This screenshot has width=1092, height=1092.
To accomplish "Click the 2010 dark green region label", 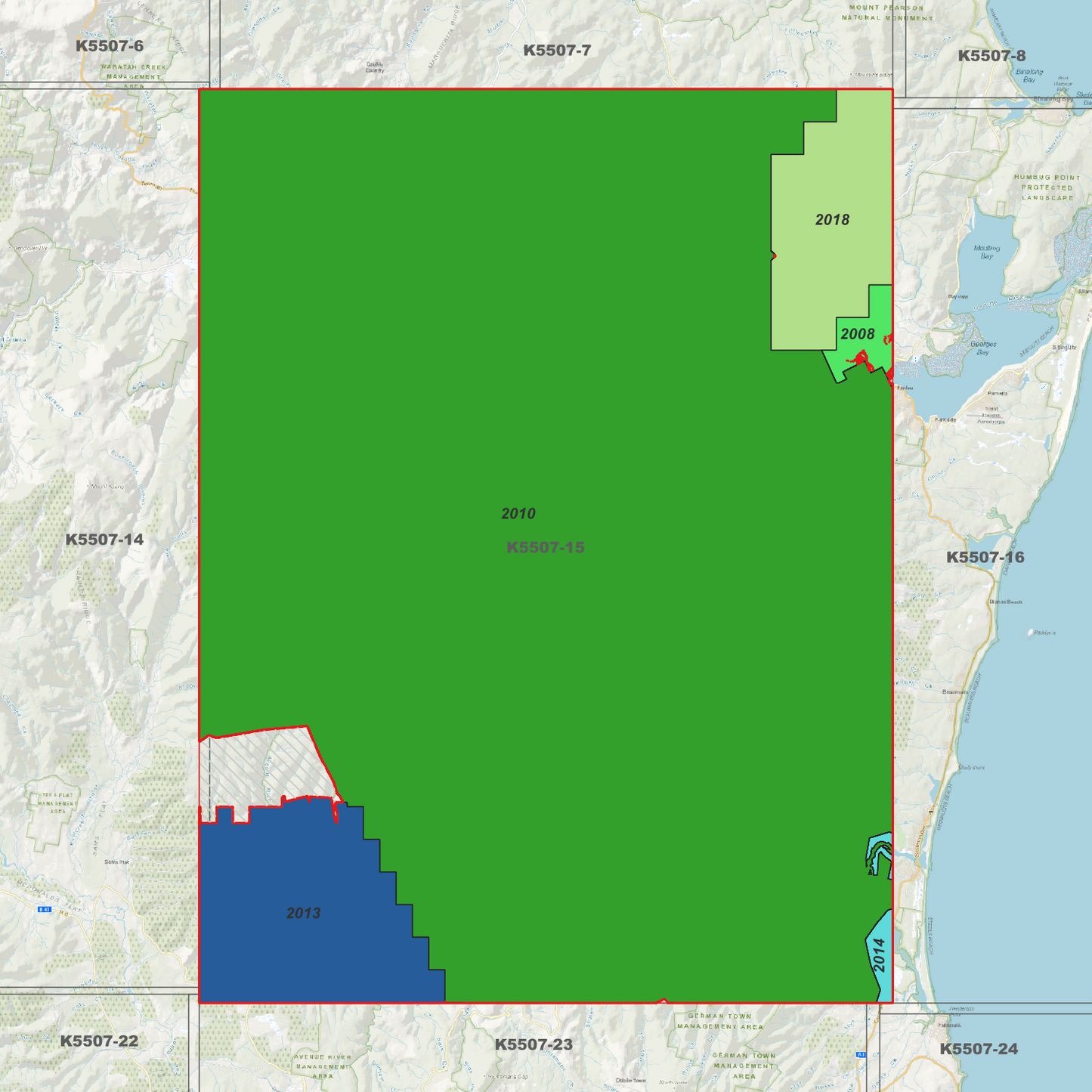I will point(518,514).
